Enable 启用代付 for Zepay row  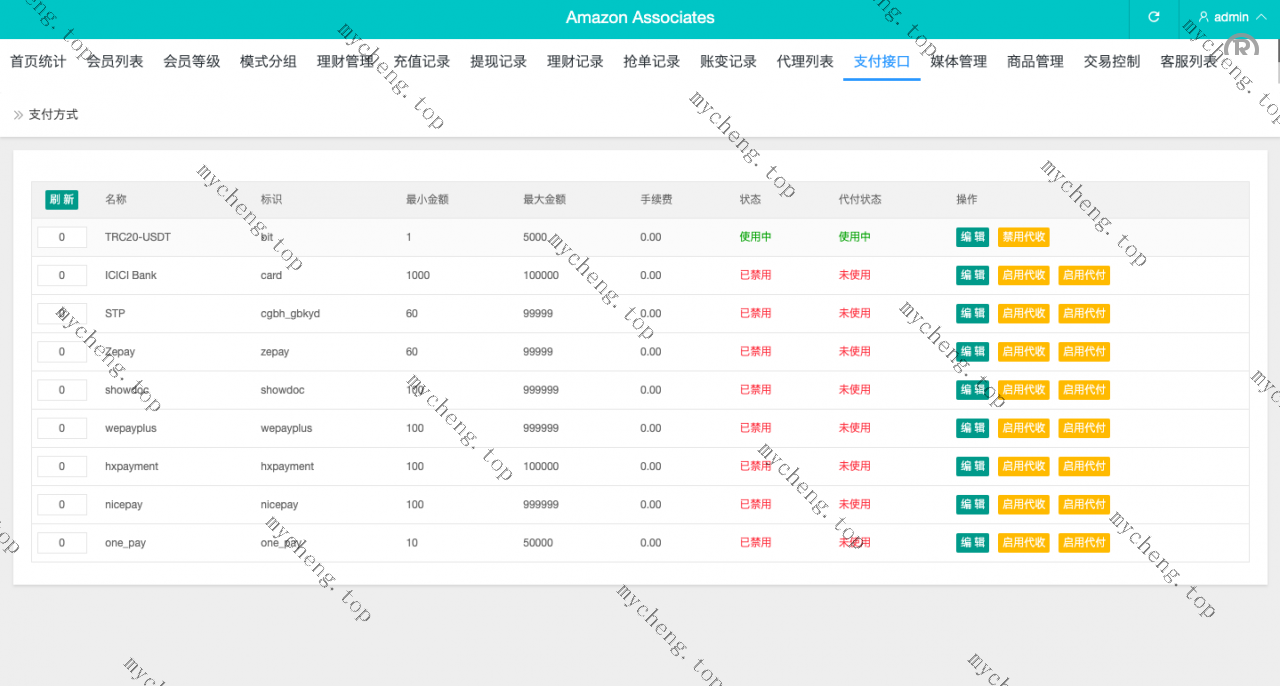tap(1084, 352)
